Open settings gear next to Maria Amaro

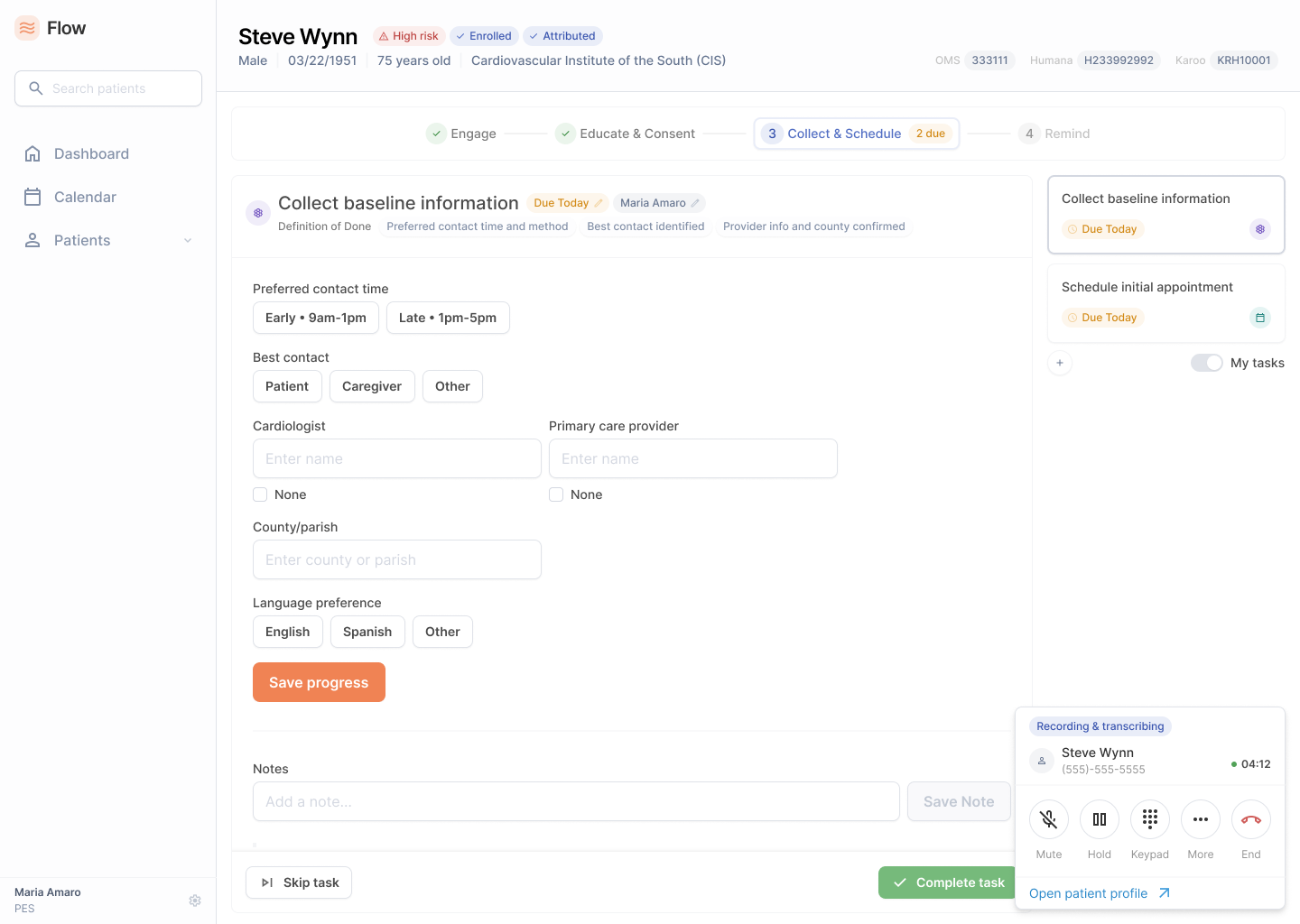point(195,901)
